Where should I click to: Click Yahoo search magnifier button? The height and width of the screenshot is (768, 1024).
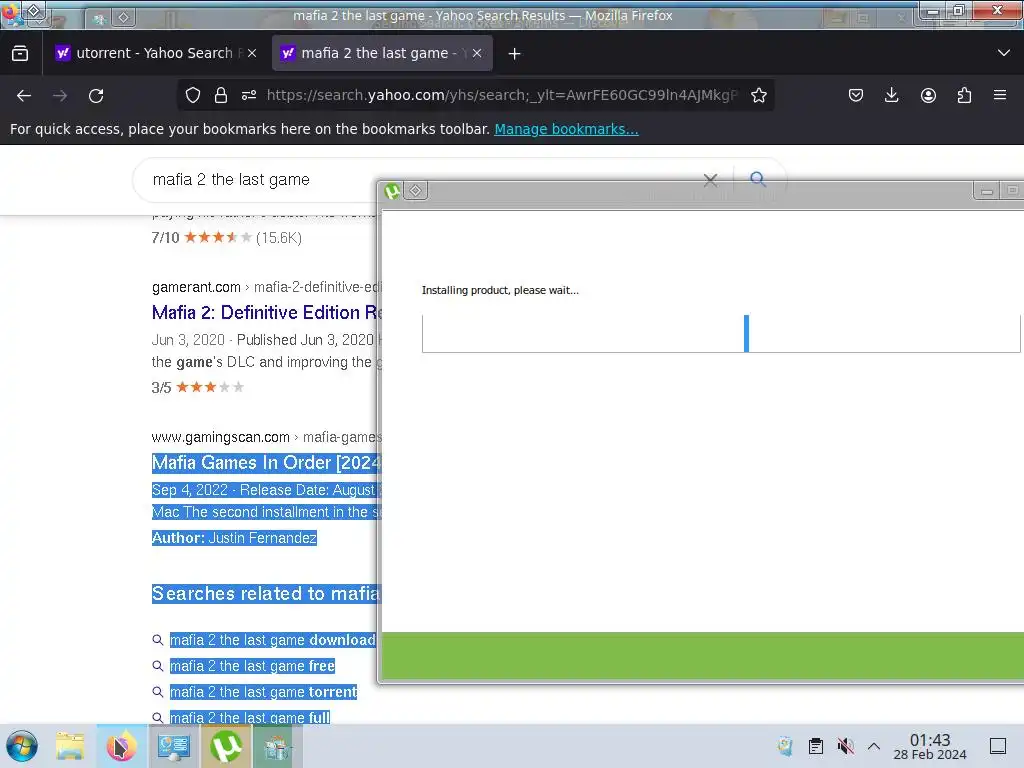pyautogui.click(x=758, y=179)
